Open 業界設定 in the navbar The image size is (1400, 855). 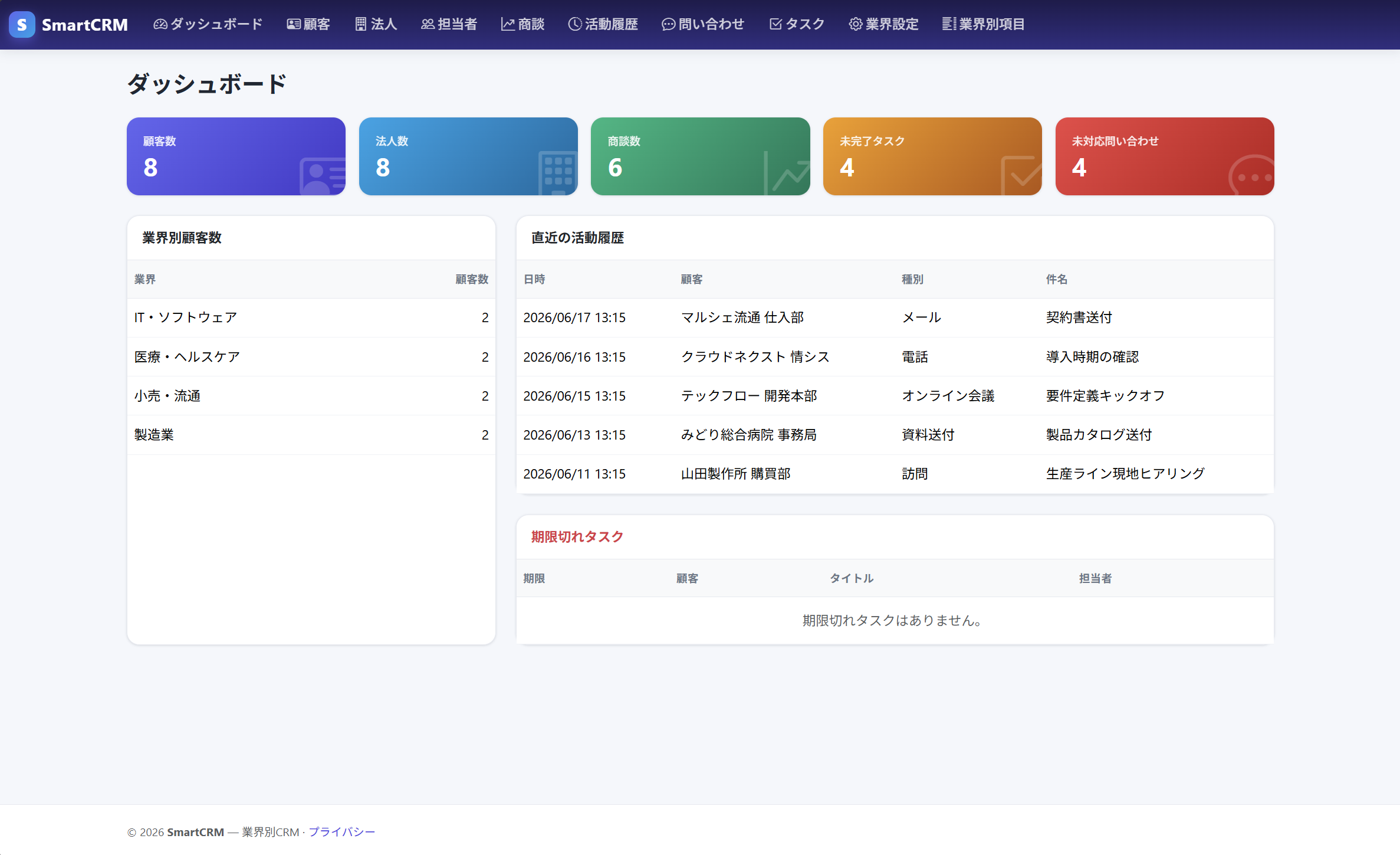point(884,24)
